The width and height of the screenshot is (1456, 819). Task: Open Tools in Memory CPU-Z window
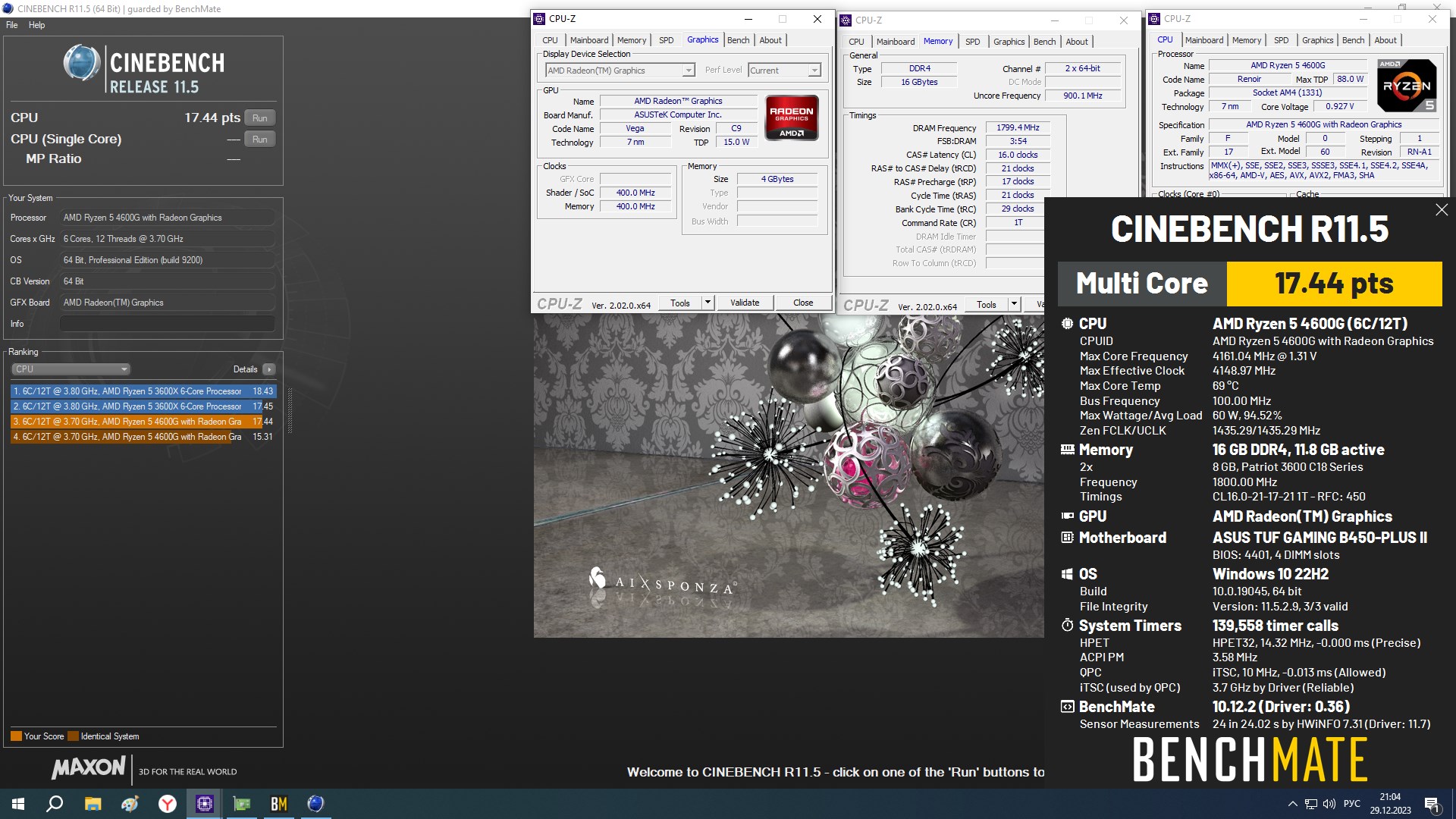click(987, 304)
